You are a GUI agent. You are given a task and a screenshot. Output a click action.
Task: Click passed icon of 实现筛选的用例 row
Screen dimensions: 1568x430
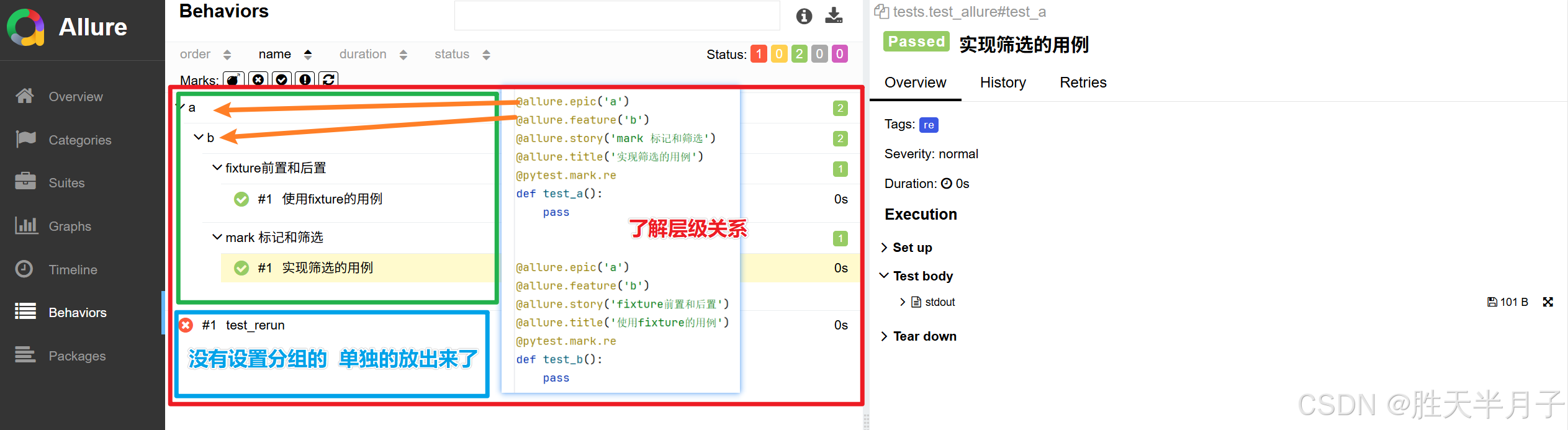coord(241,268)
